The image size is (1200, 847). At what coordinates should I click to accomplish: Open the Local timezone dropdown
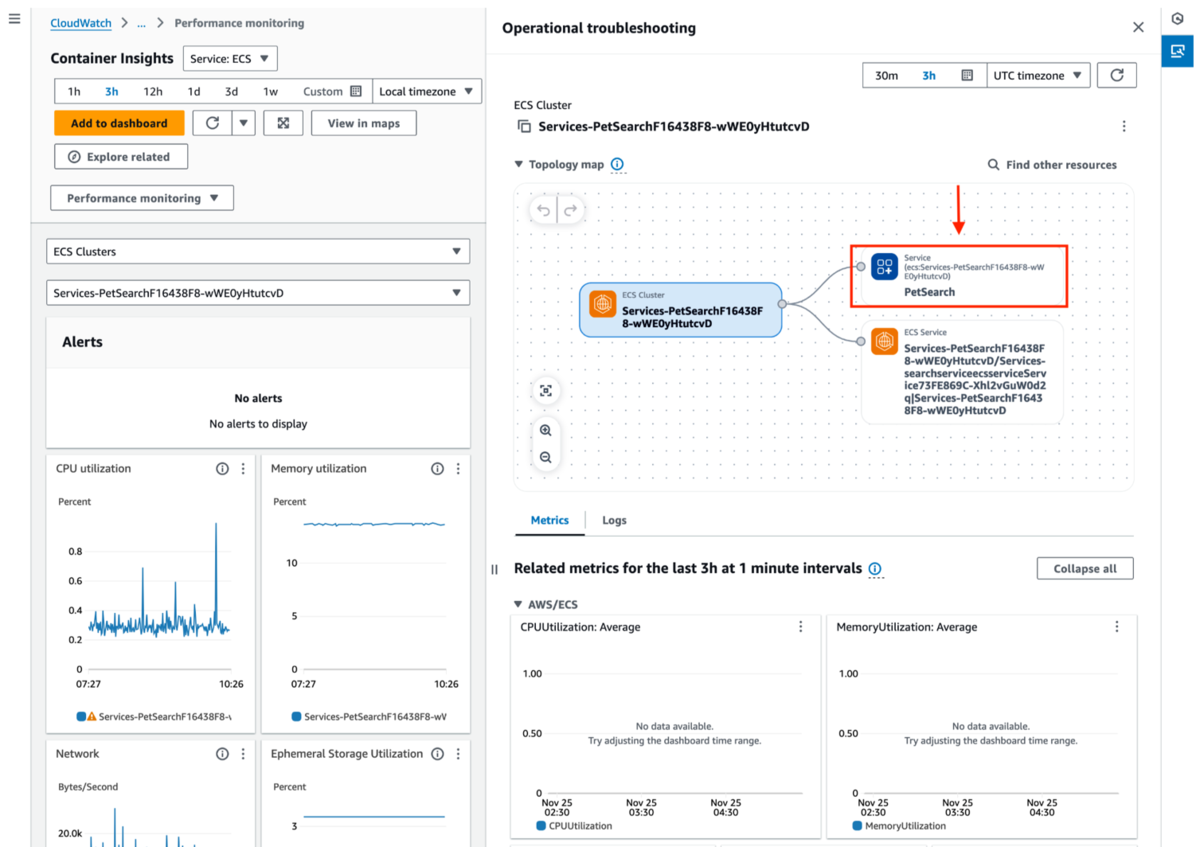[427, 91]
